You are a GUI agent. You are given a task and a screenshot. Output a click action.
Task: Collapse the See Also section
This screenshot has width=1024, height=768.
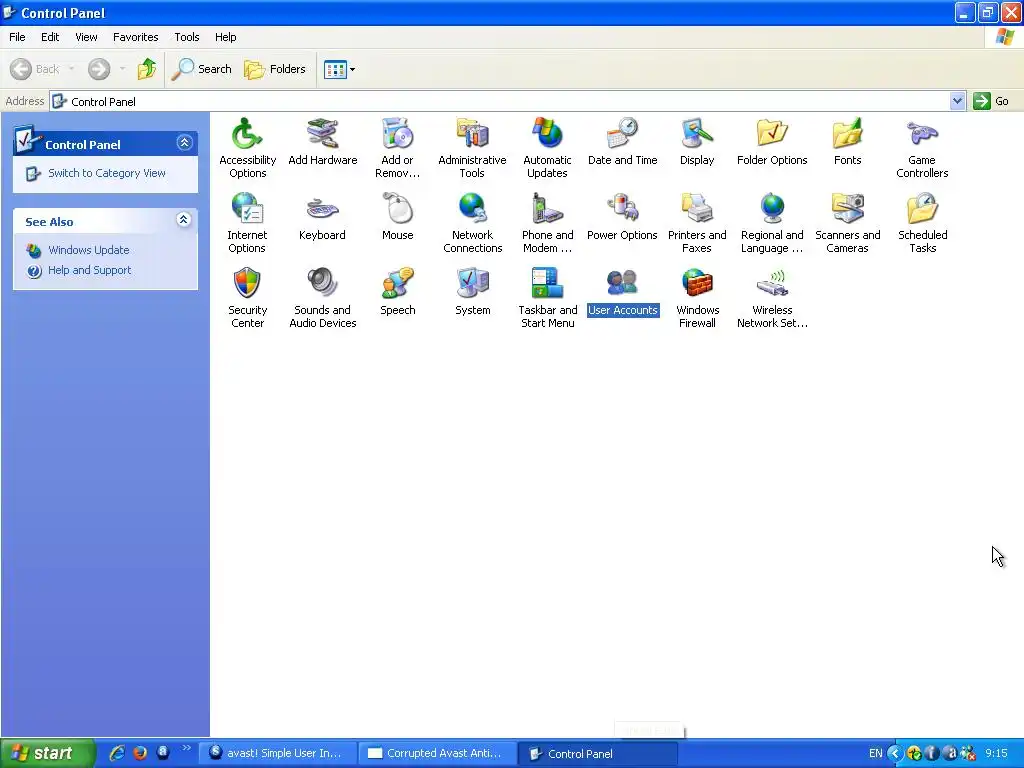184,220
